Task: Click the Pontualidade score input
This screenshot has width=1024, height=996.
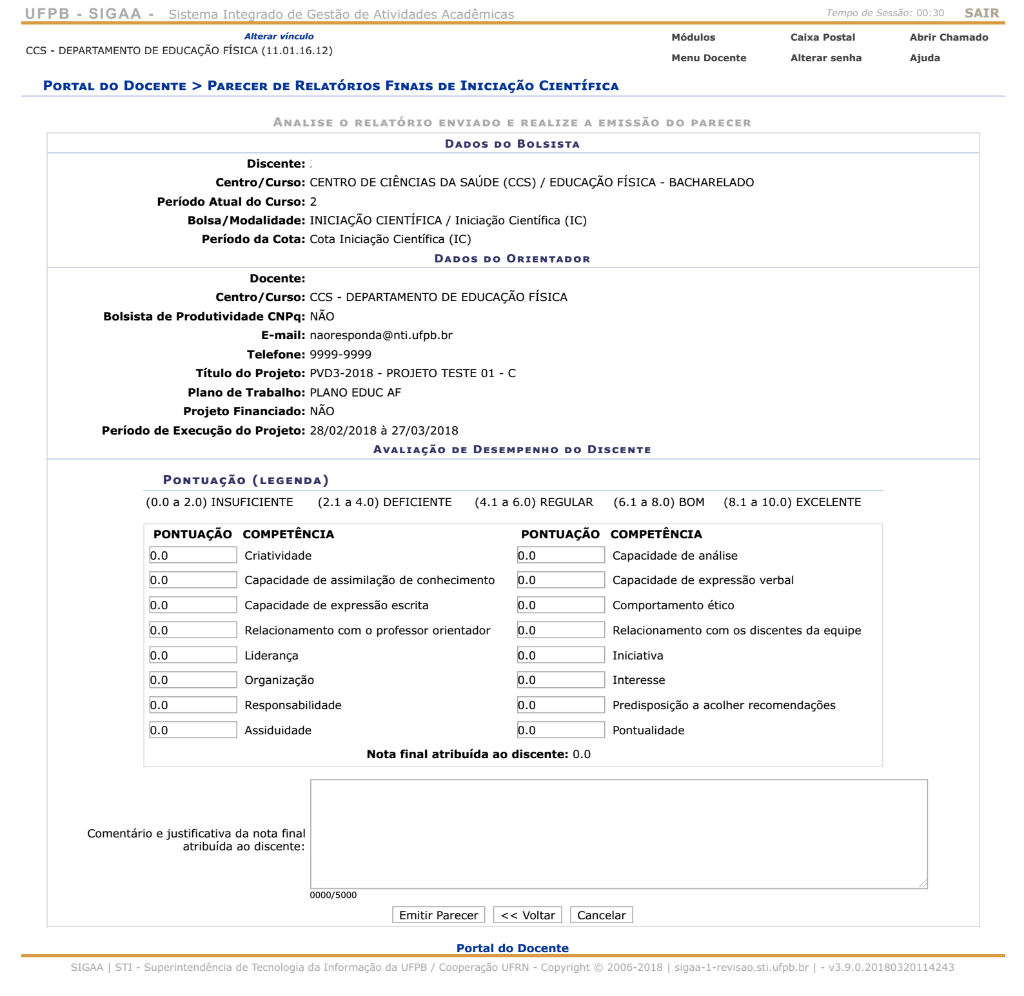Action: [560, 730]
